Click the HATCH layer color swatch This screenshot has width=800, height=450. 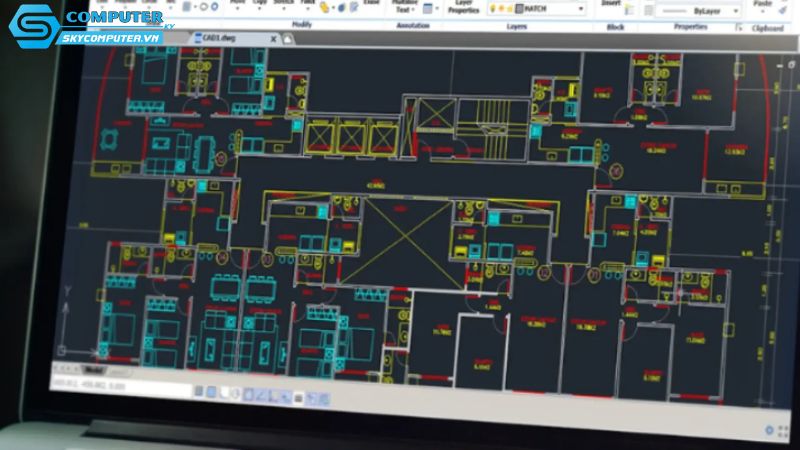tap(519, 9)
